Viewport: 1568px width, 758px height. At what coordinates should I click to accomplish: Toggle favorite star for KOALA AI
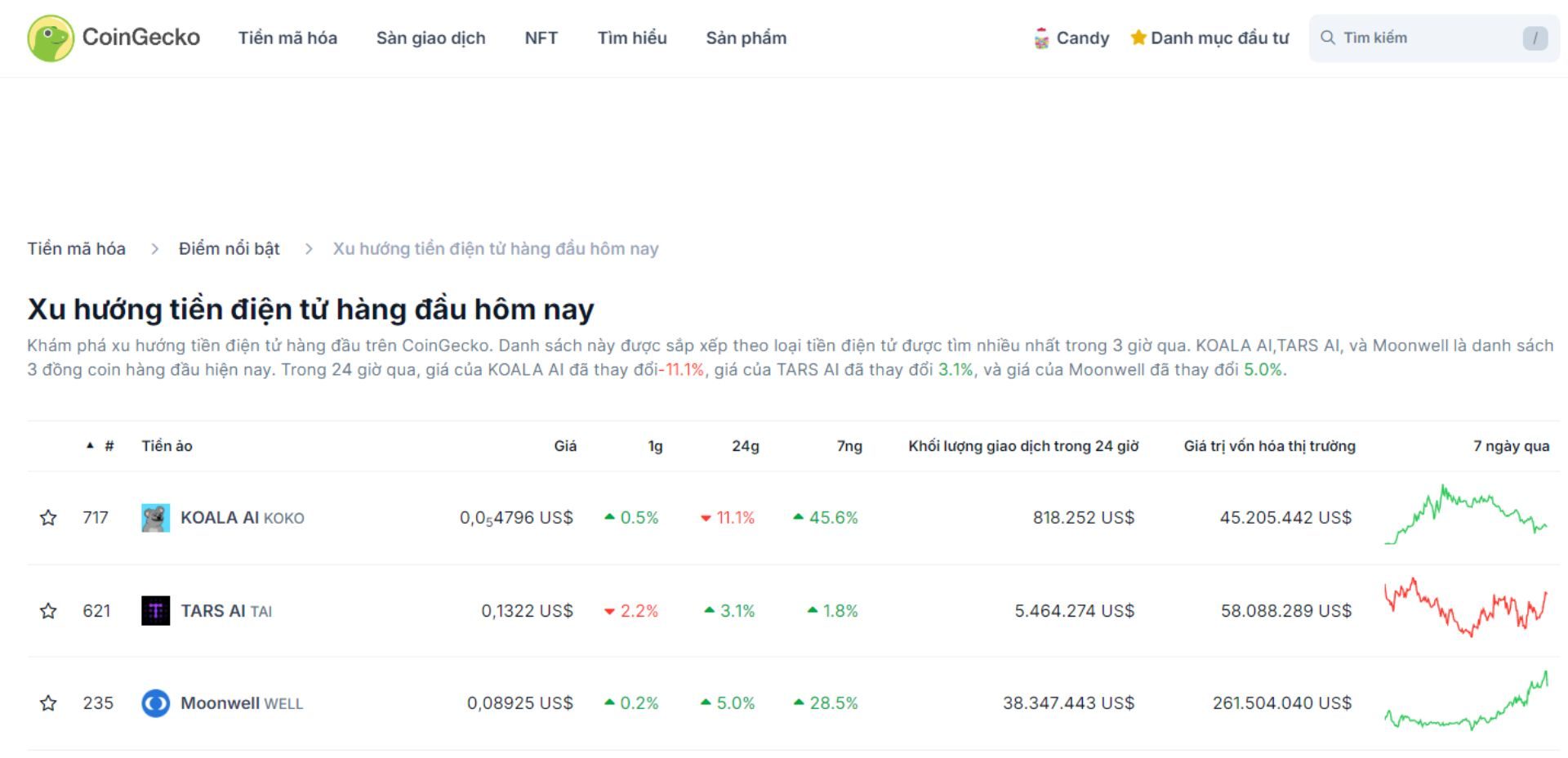tap(47, 517)
